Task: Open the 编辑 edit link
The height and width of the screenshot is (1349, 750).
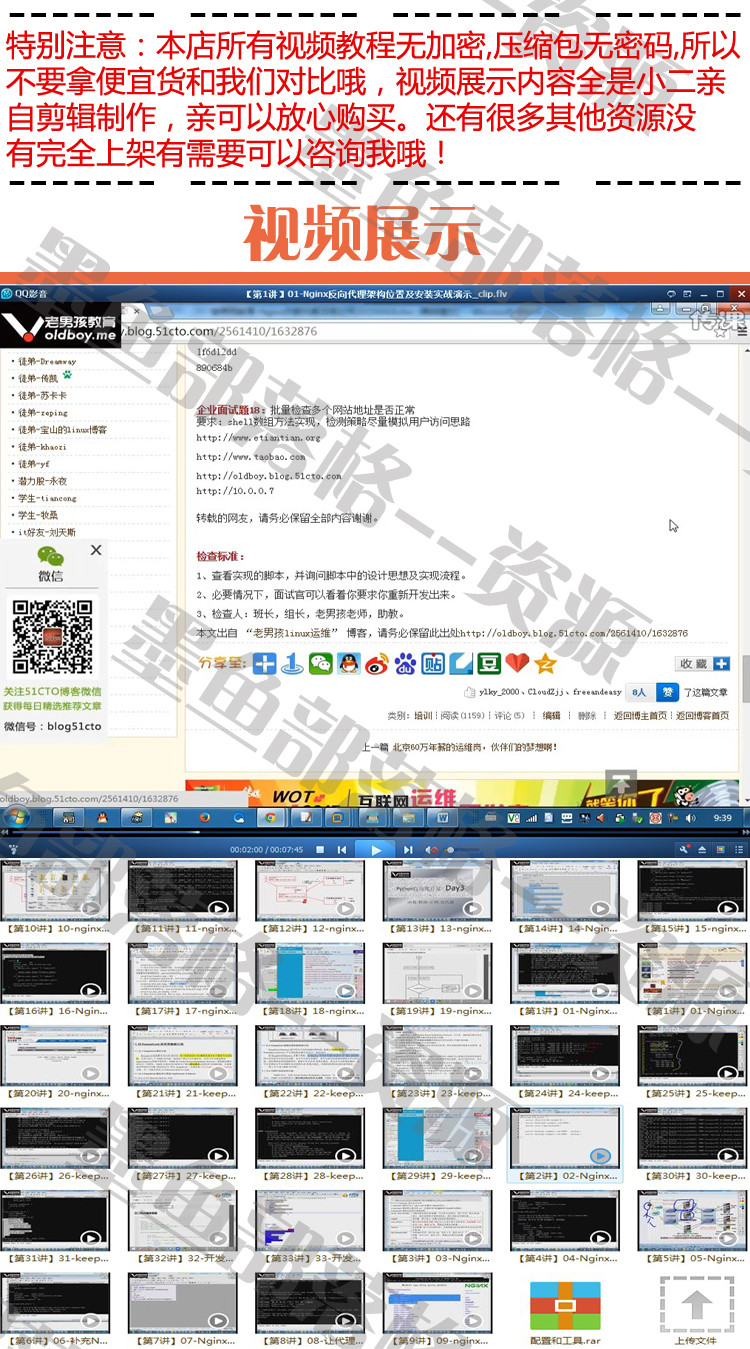Action: (551, 716)
